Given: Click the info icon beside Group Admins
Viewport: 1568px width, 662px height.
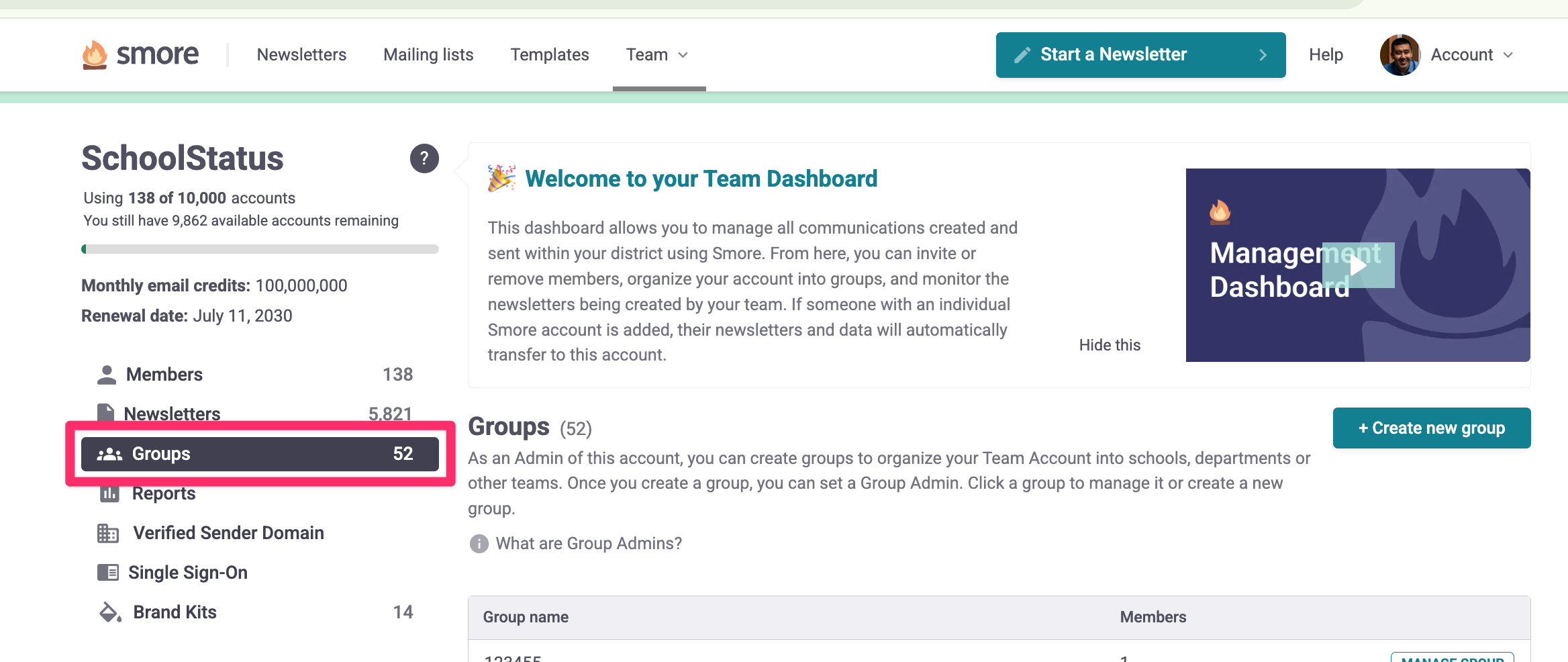Looking at the screenshot, I should [x=479, y=544].
